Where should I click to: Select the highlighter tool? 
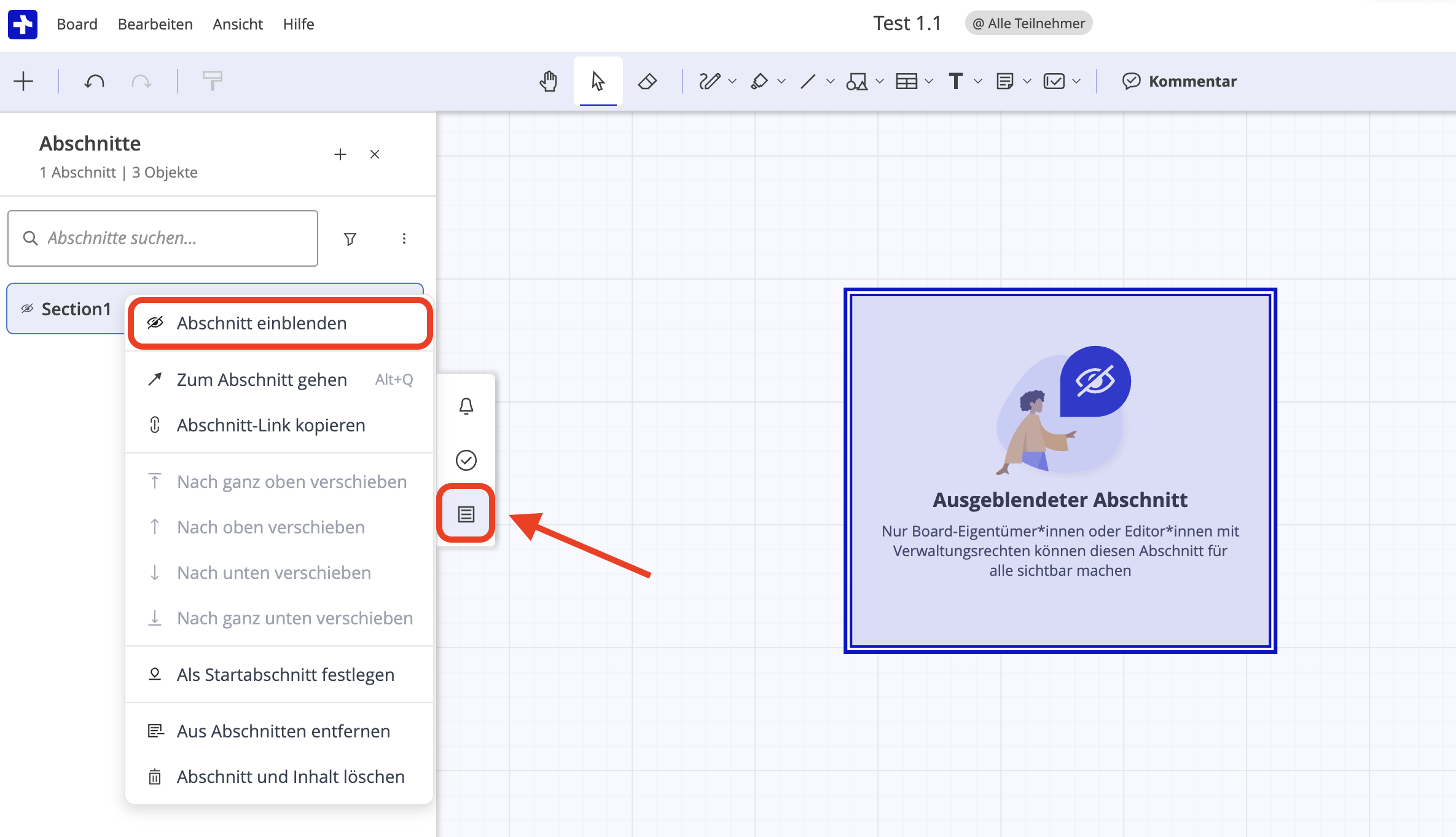(759, 81)
